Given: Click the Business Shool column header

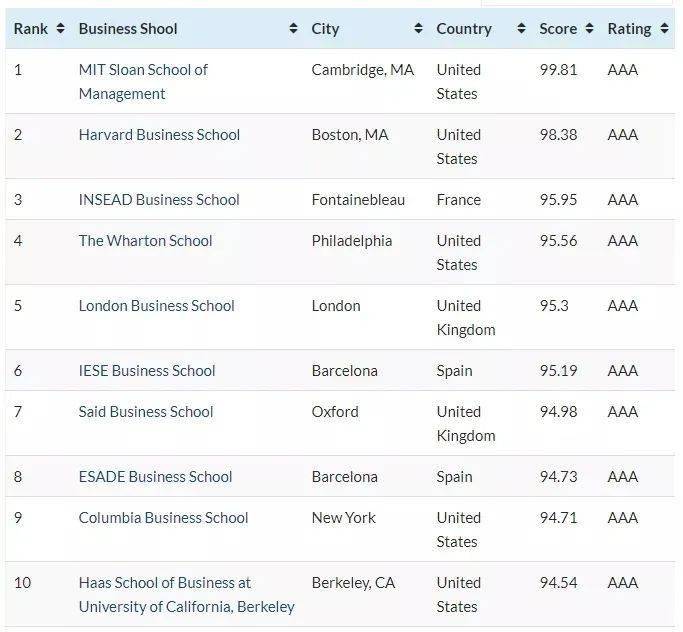Looking at the screenshot, I should tap(128, 29).
